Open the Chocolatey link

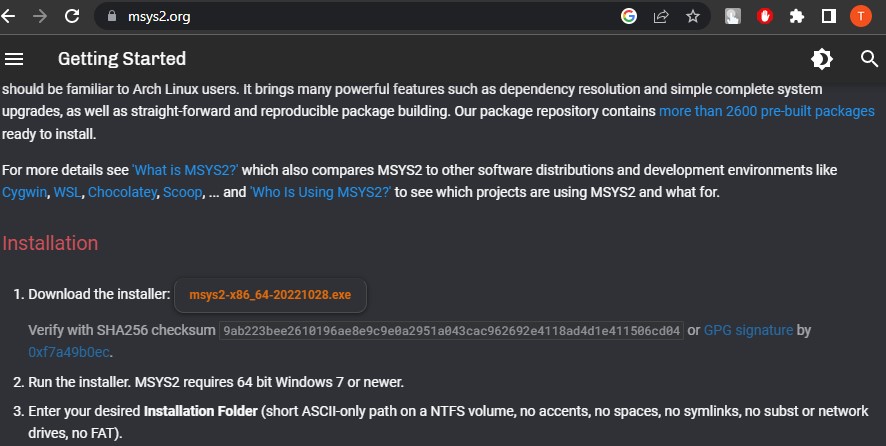tap(122, 193)
